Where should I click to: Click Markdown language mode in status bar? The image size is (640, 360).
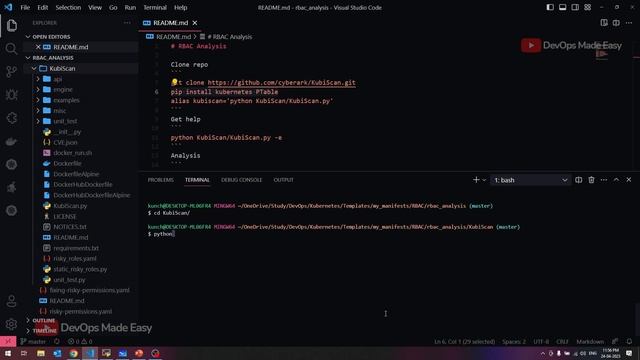pos(590,341)
